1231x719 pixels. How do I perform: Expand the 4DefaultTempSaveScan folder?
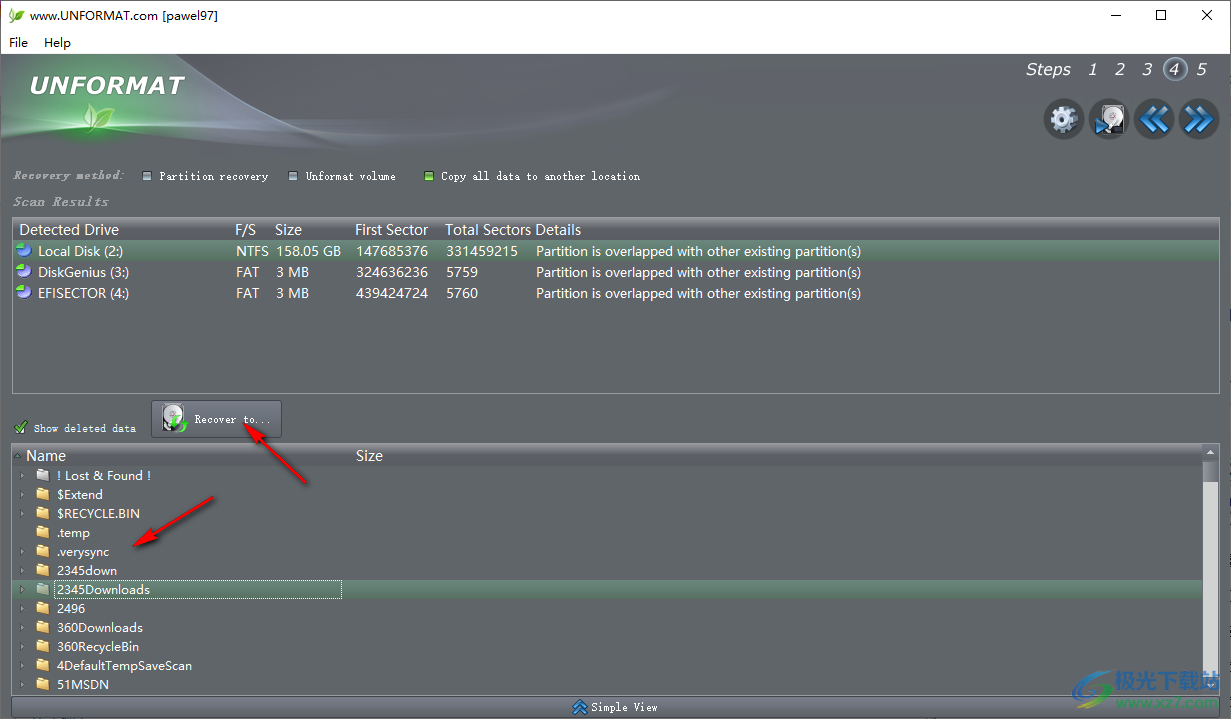click(x=22, y=666)
